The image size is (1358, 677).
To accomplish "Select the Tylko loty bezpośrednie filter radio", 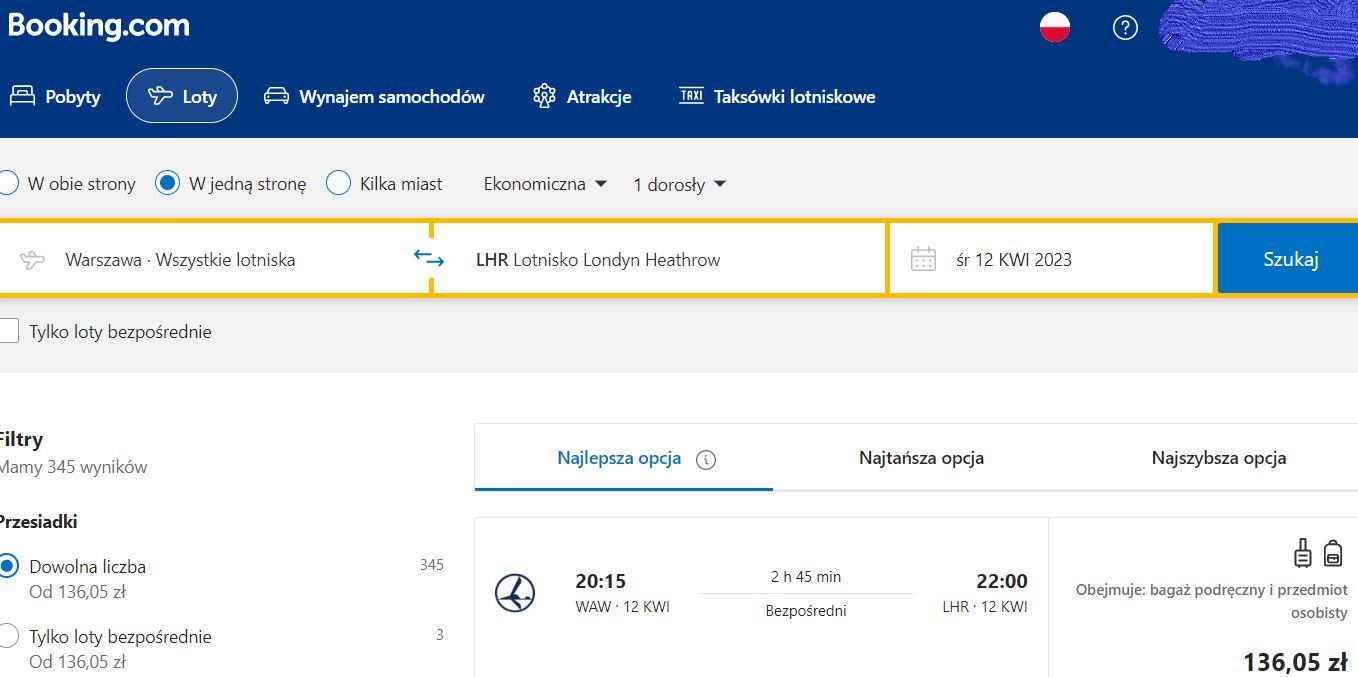I will [x=8, y=637].
